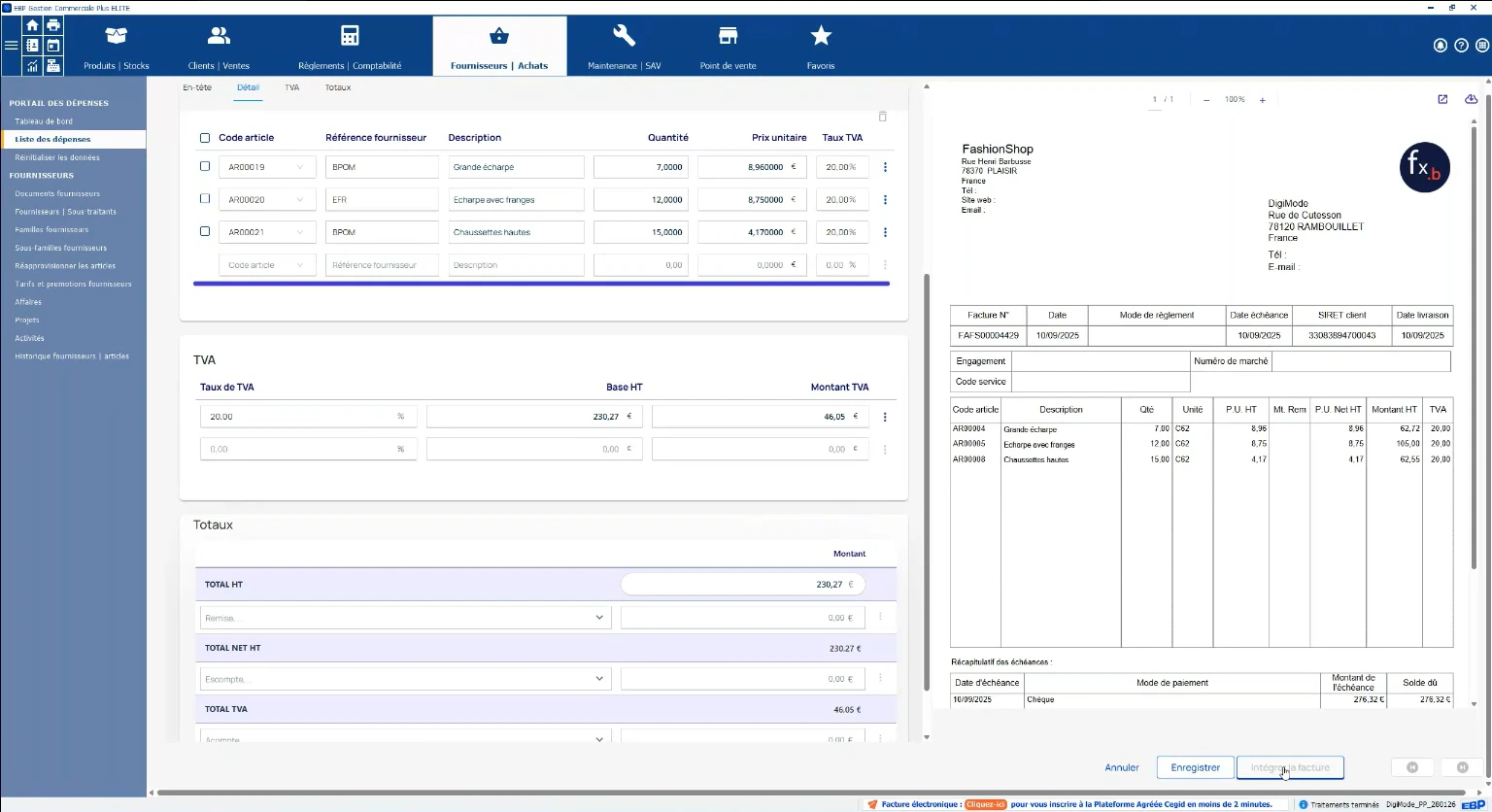1492x812 pixels.
Task: Click the Home shortcut icon
Action: (x=32, y=25)
